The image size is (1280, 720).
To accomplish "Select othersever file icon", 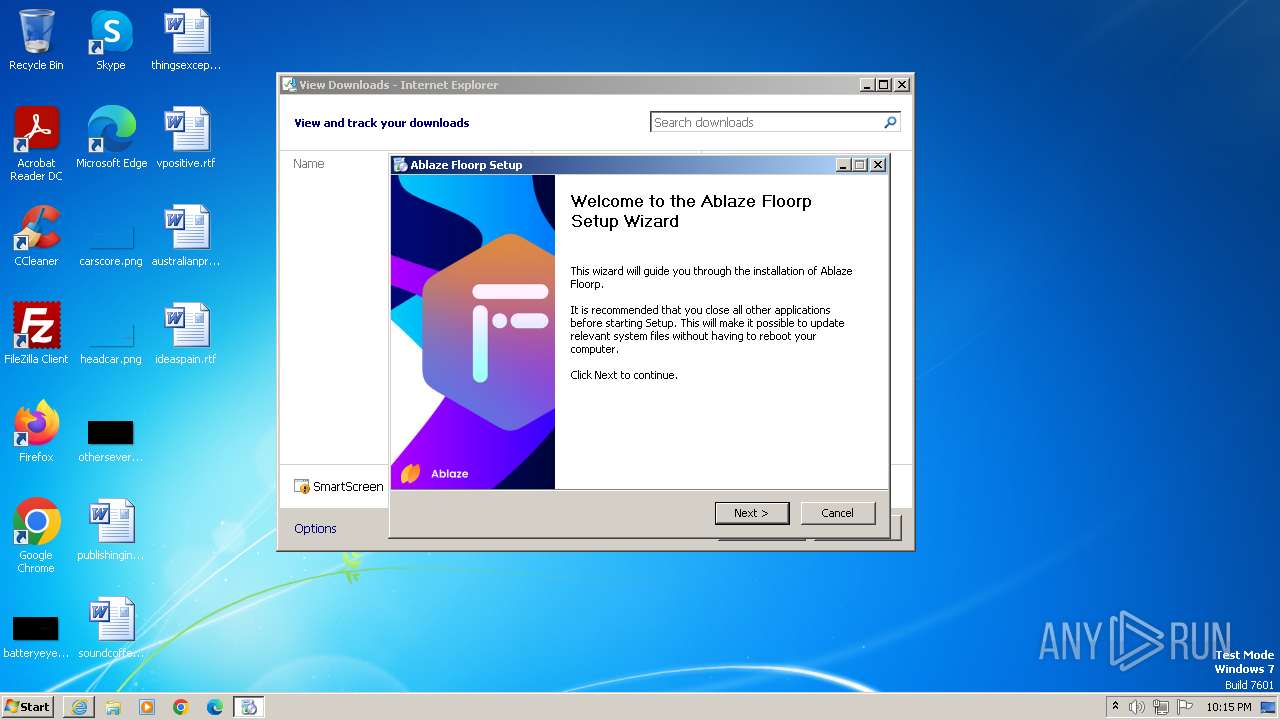I will click(111, 432).
